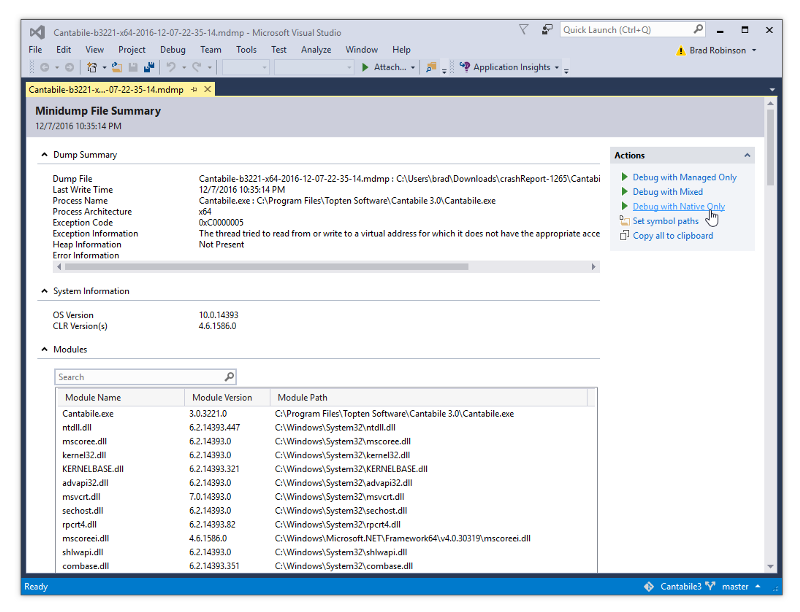
Task: Click the Open File folder icon
Action: [x=117, y=67]
